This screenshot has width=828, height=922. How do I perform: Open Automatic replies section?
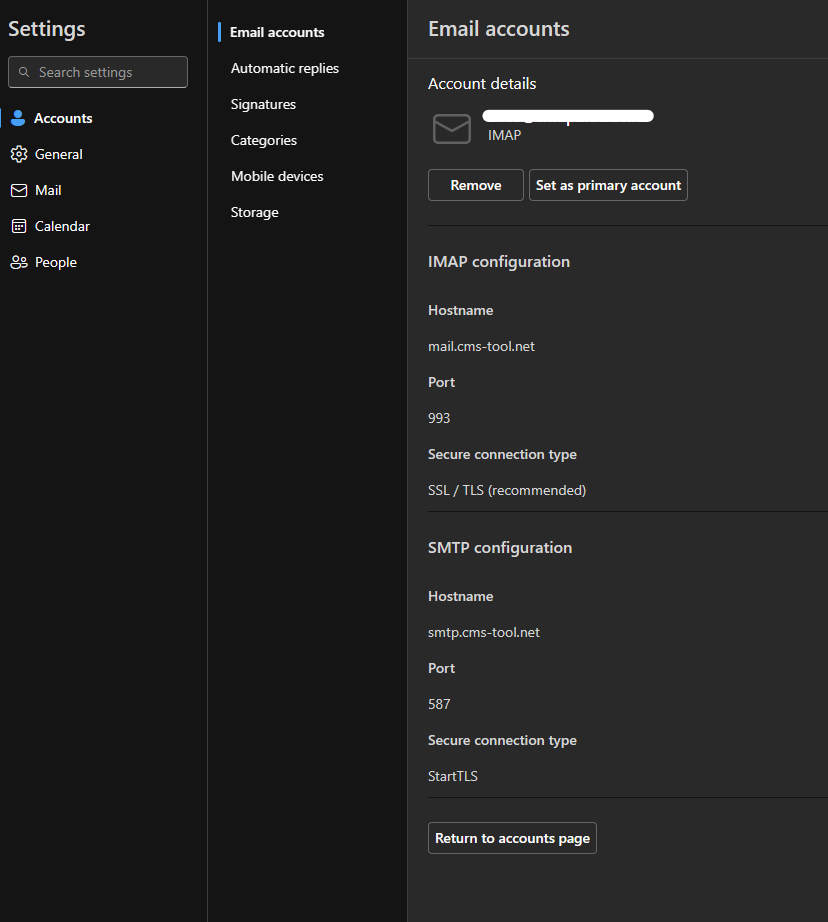click(x=284, y=68)
